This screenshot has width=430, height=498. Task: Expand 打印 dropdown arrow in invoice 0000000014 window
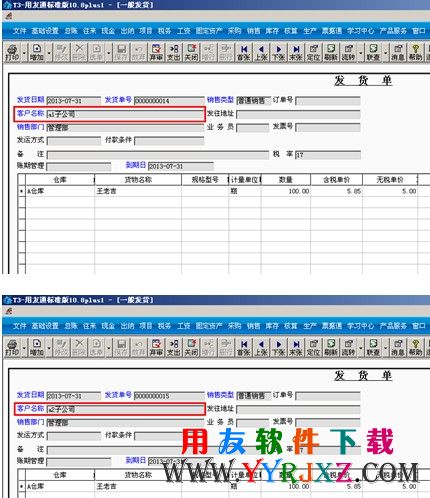click(x=24, y=53)
